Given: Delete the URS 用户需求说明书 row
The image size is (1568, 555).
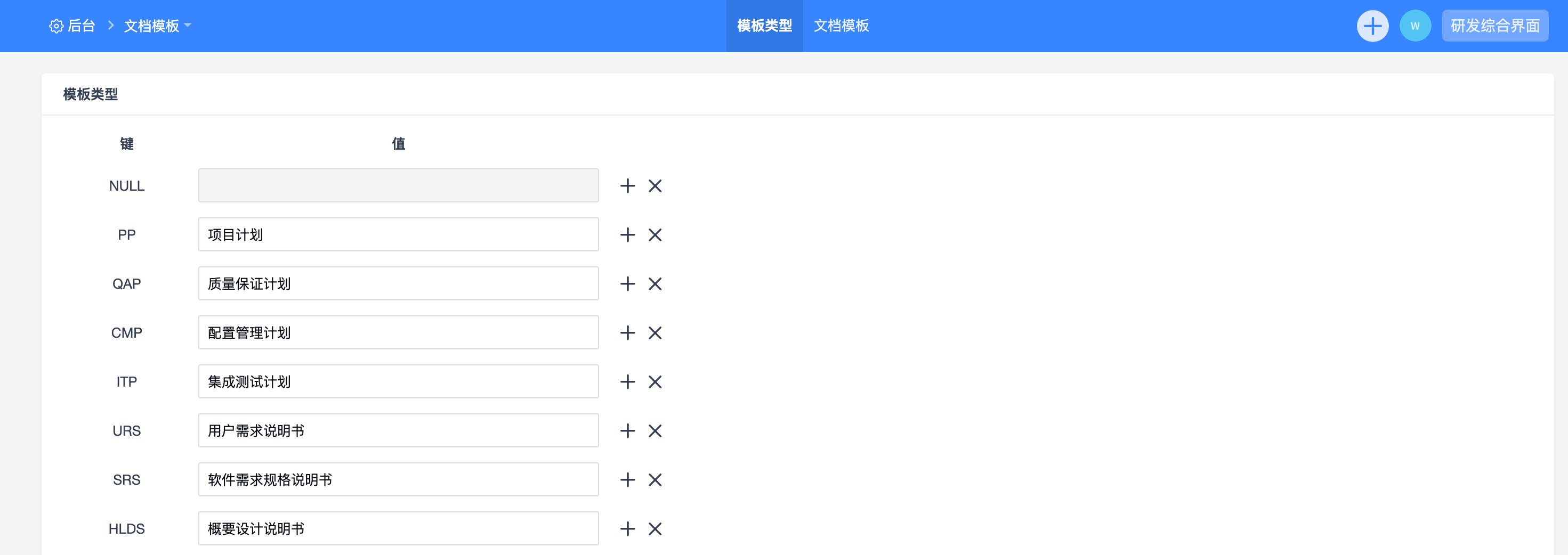Looking at the screenshot, I should (x=655, y=431).
